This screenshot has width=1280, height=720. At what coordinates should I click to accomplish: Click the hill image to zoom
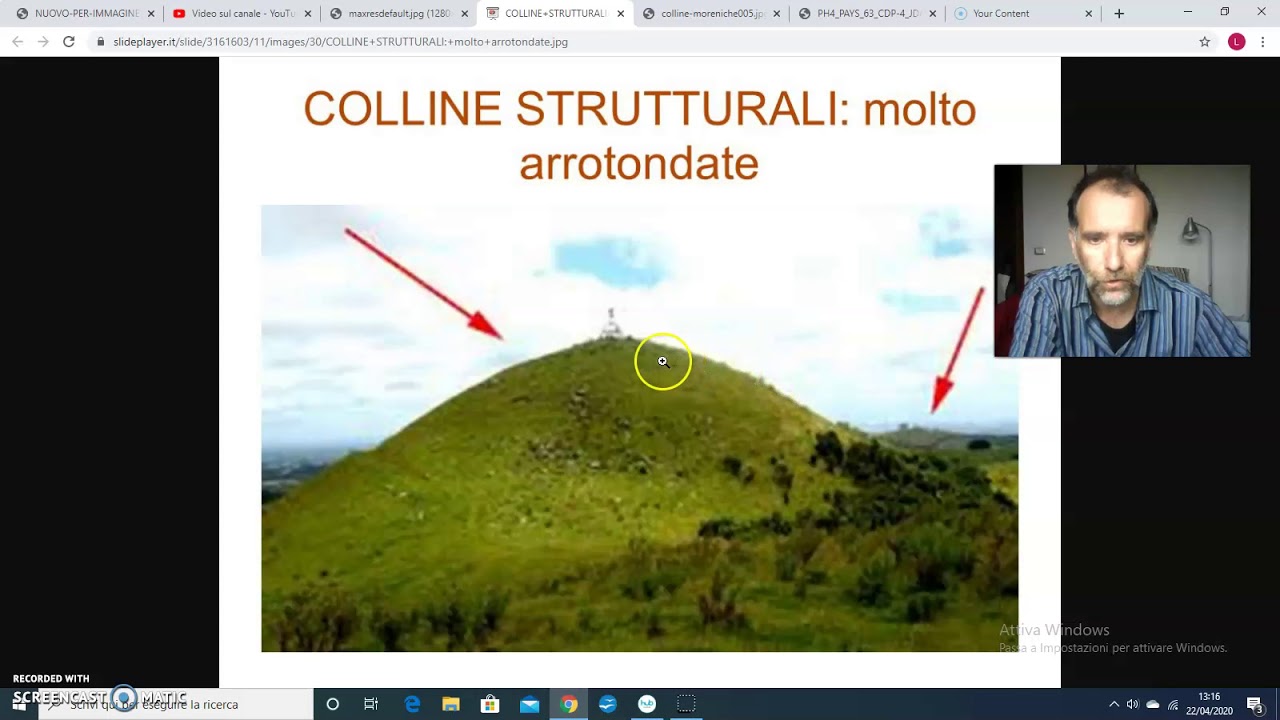640,428
